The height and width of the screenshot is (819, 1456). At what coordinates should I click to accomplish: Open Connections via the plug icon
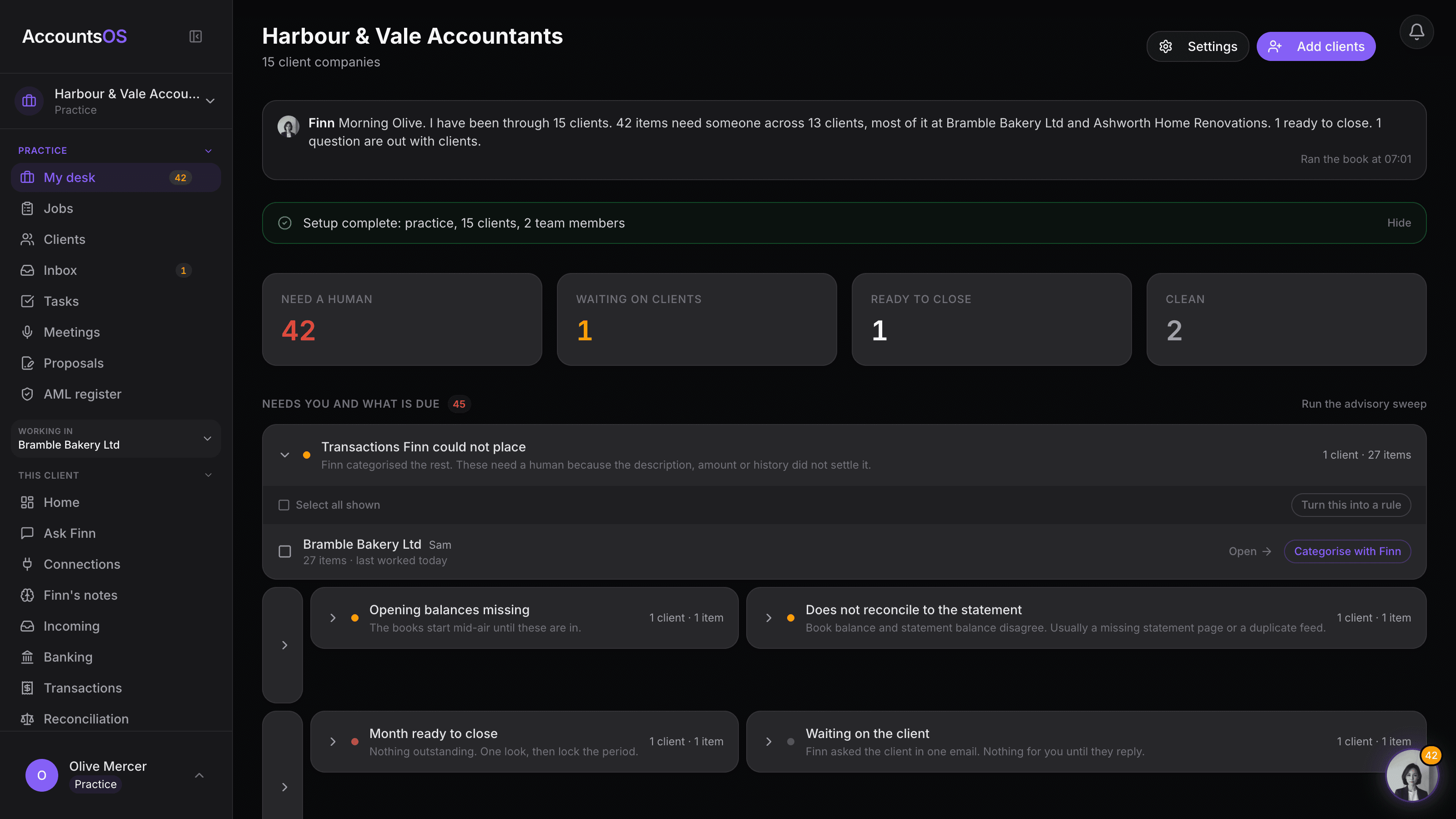[x=27, y=564]
